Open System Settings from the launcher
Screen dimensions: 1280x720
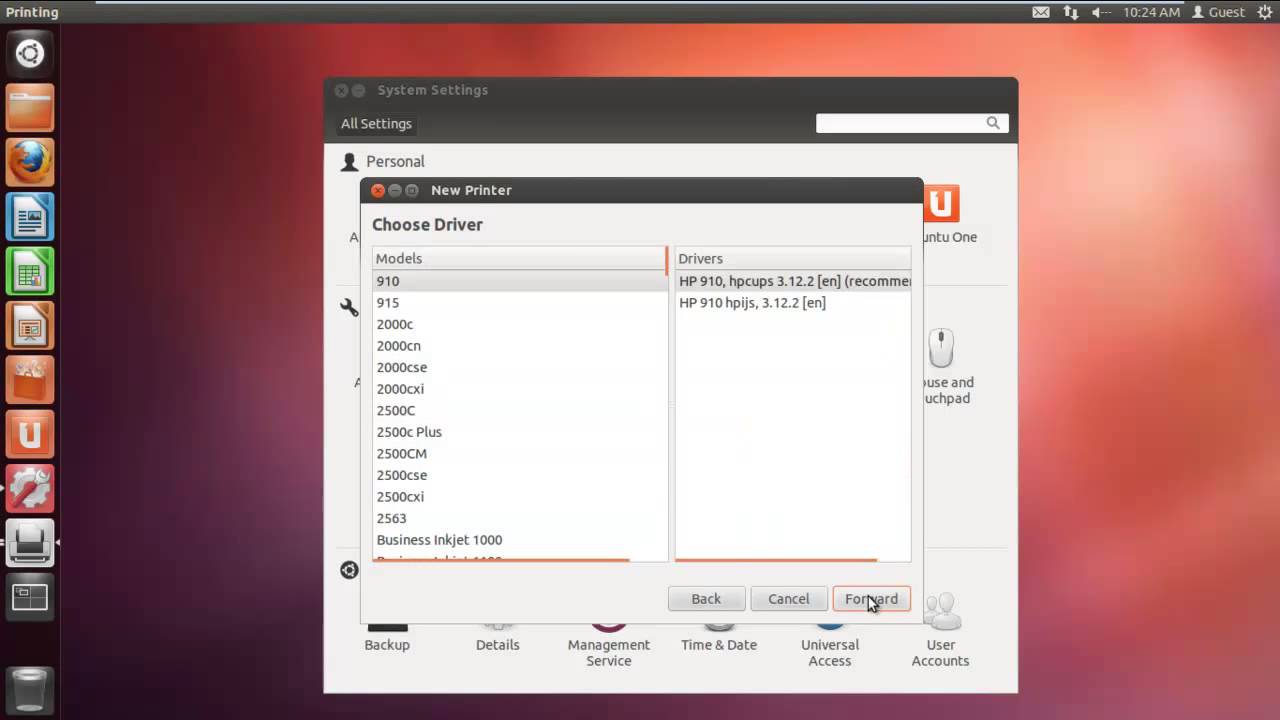click(x=30, y=488)
